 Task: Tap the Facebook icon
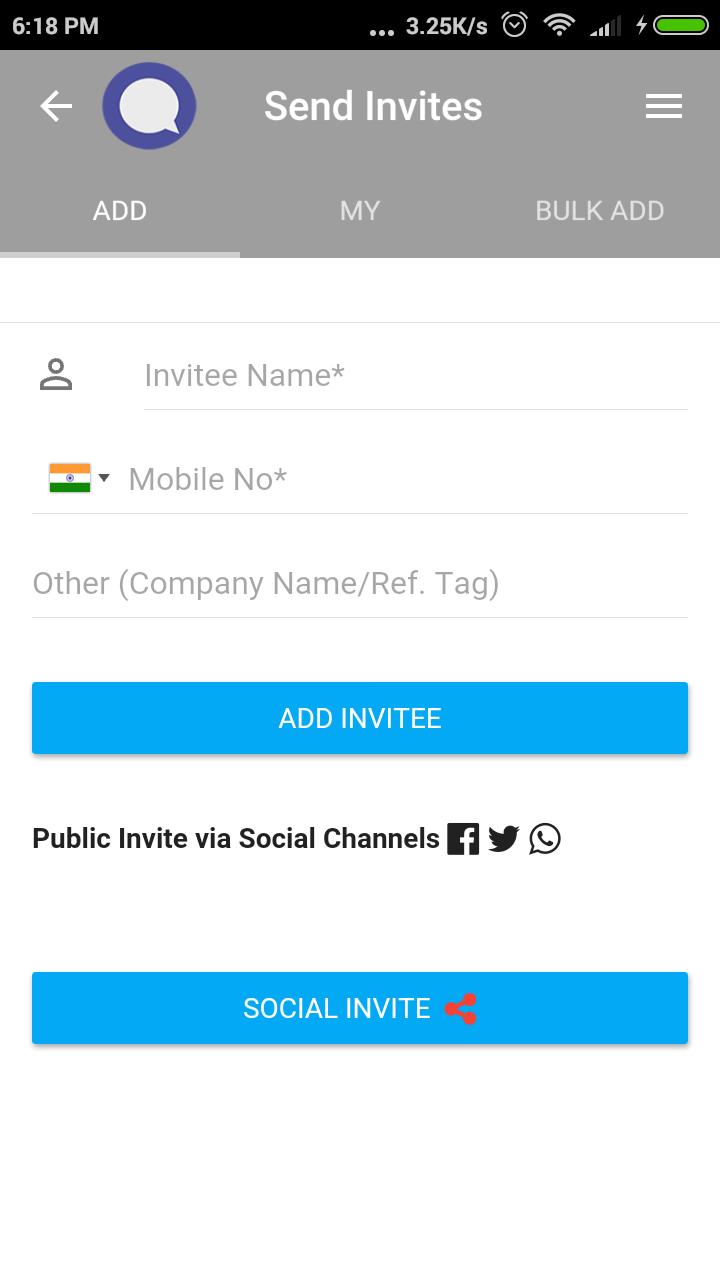(x=463, y=838)
